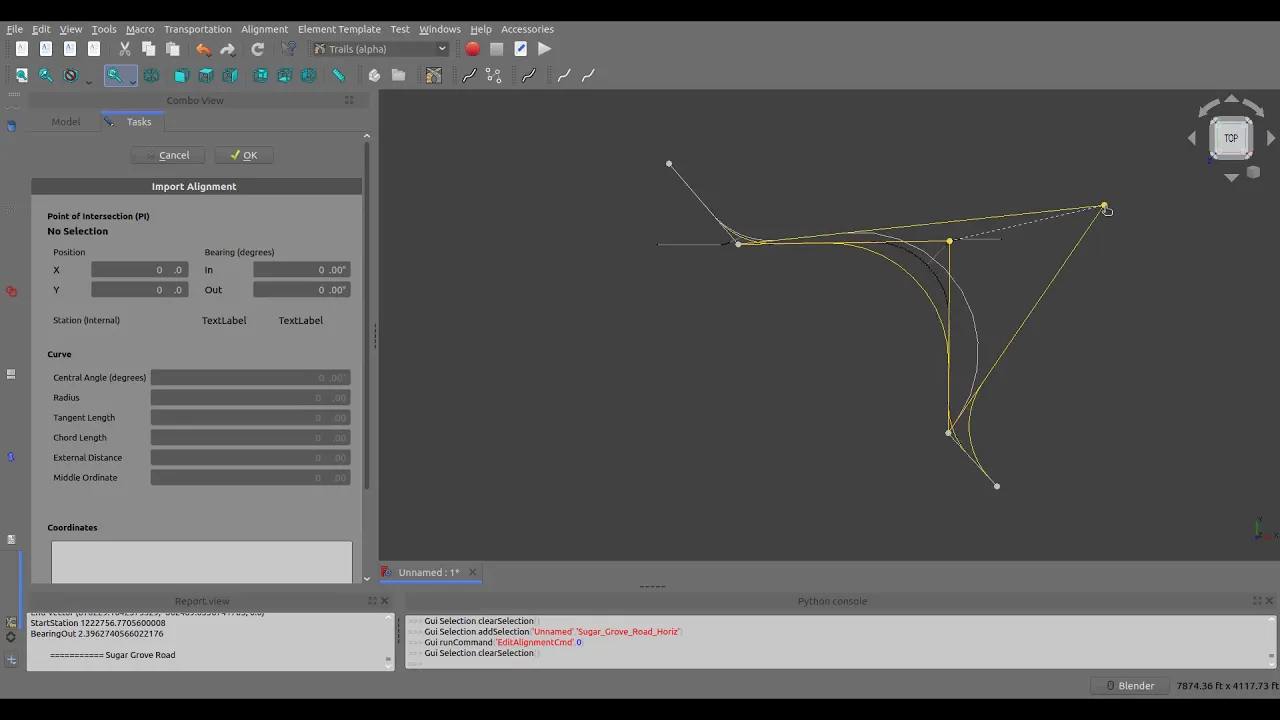This screenshot has height=720, width=1280.
Task: Open the Trails (alpha) workbench dropdown
Action: (380, 49)
